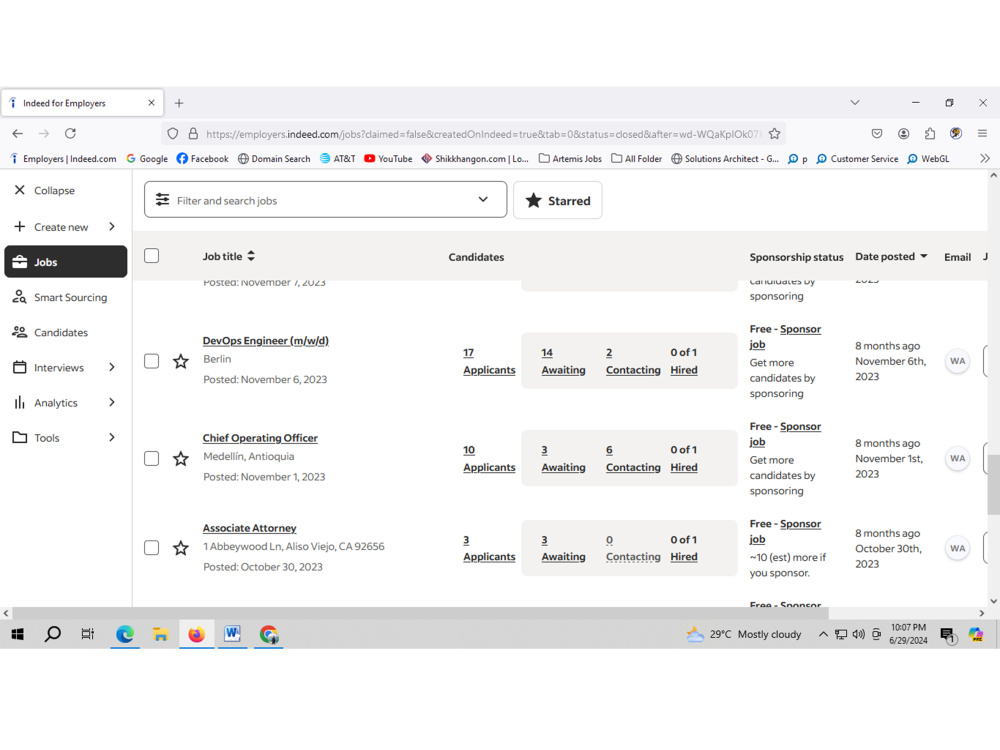Open the Firefox account icon

903,133
